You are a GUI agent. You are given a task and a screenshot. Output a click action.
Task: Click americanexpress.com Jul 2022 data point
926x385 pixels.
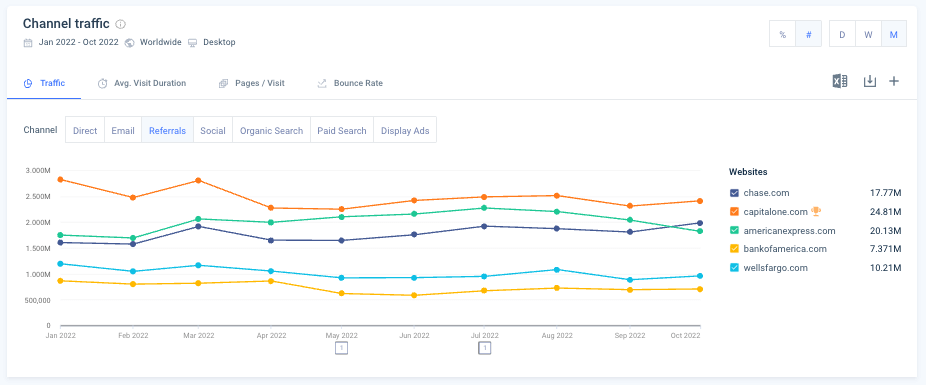coord(485,208)
